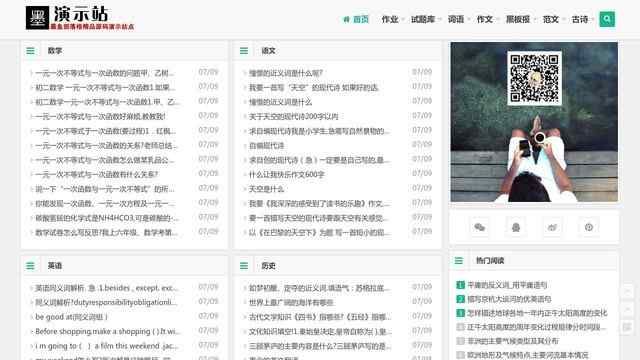Open the 数学 section heading

[55, 51]
